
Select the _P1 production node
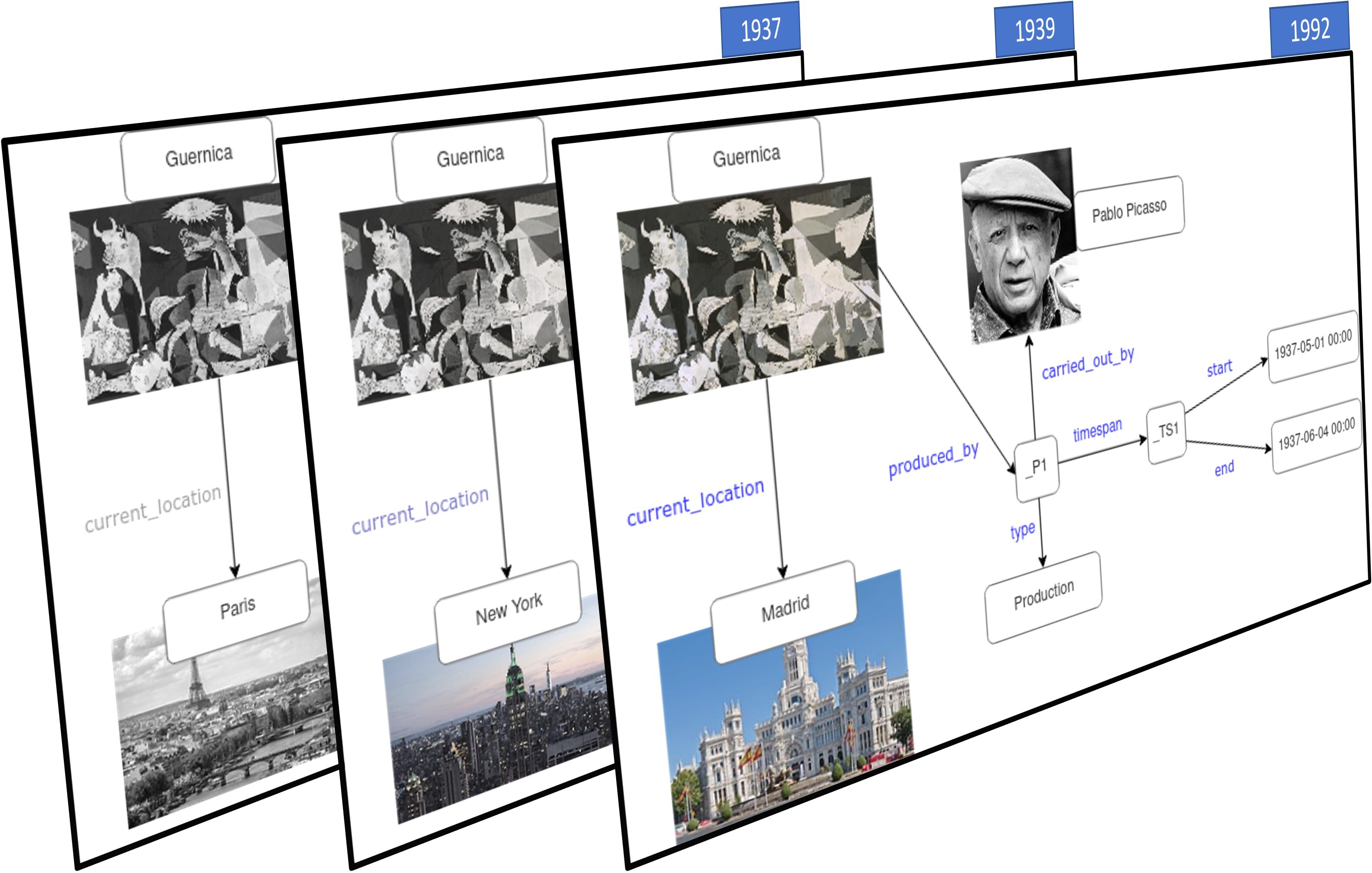click(x=1038, y=468)
